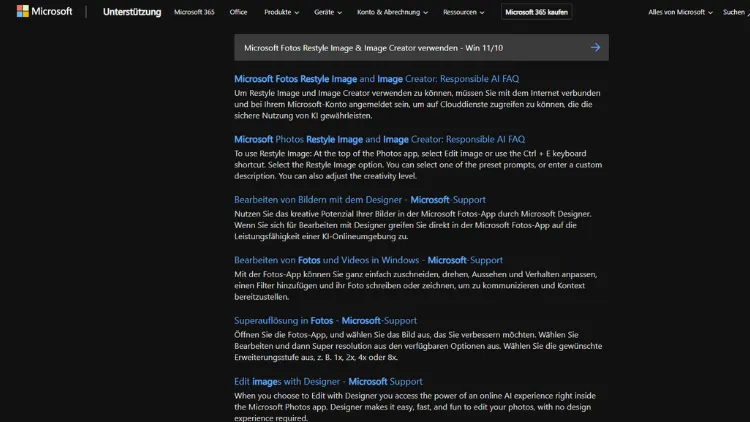Click the text starting 'Um Restyle Image und Image Creator'
The width and height of the screenshot is (750, 422).
click(x=417, y=104)
